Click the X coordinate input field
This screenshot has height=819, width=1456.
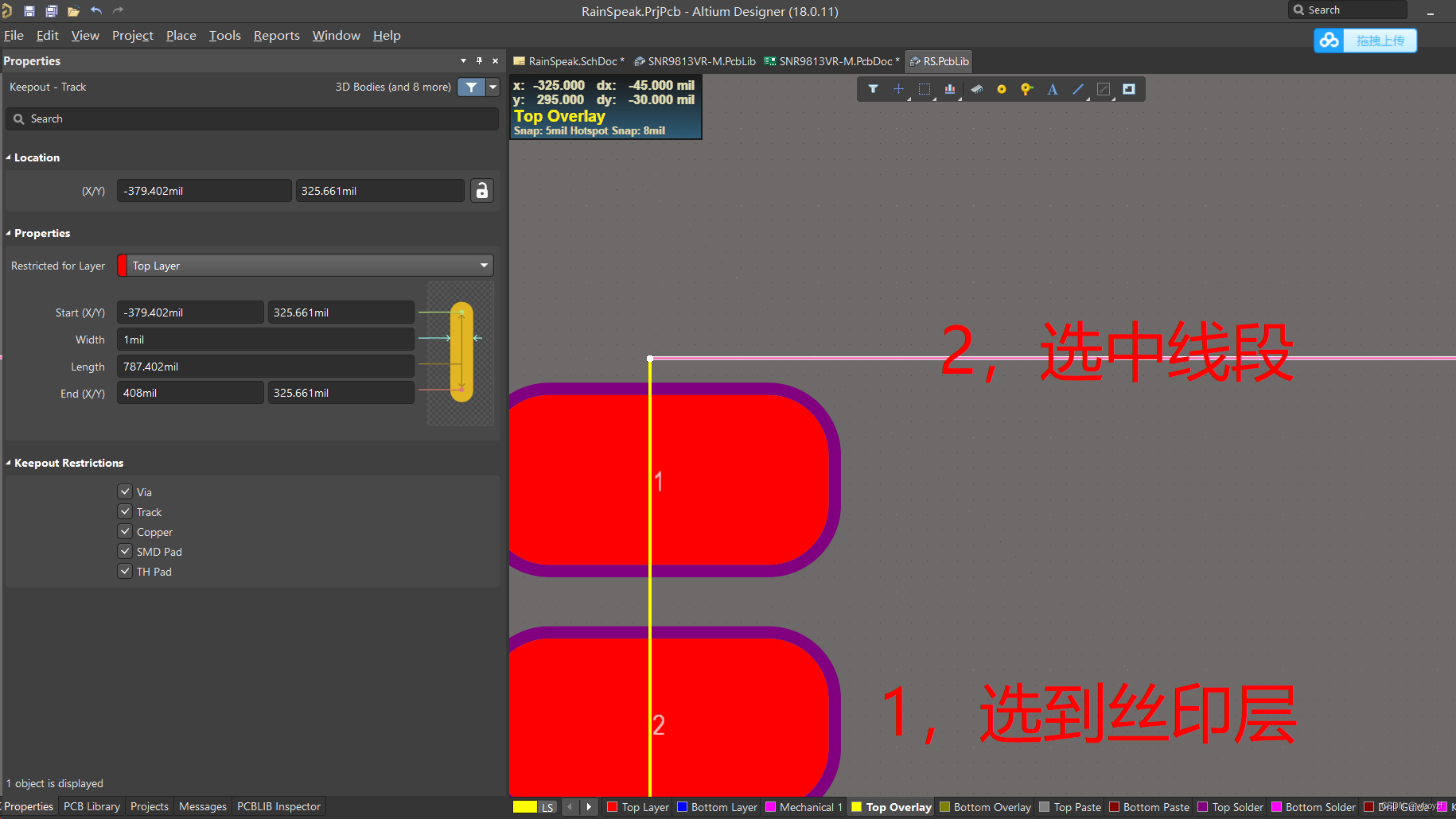click(x=204, y=190)
